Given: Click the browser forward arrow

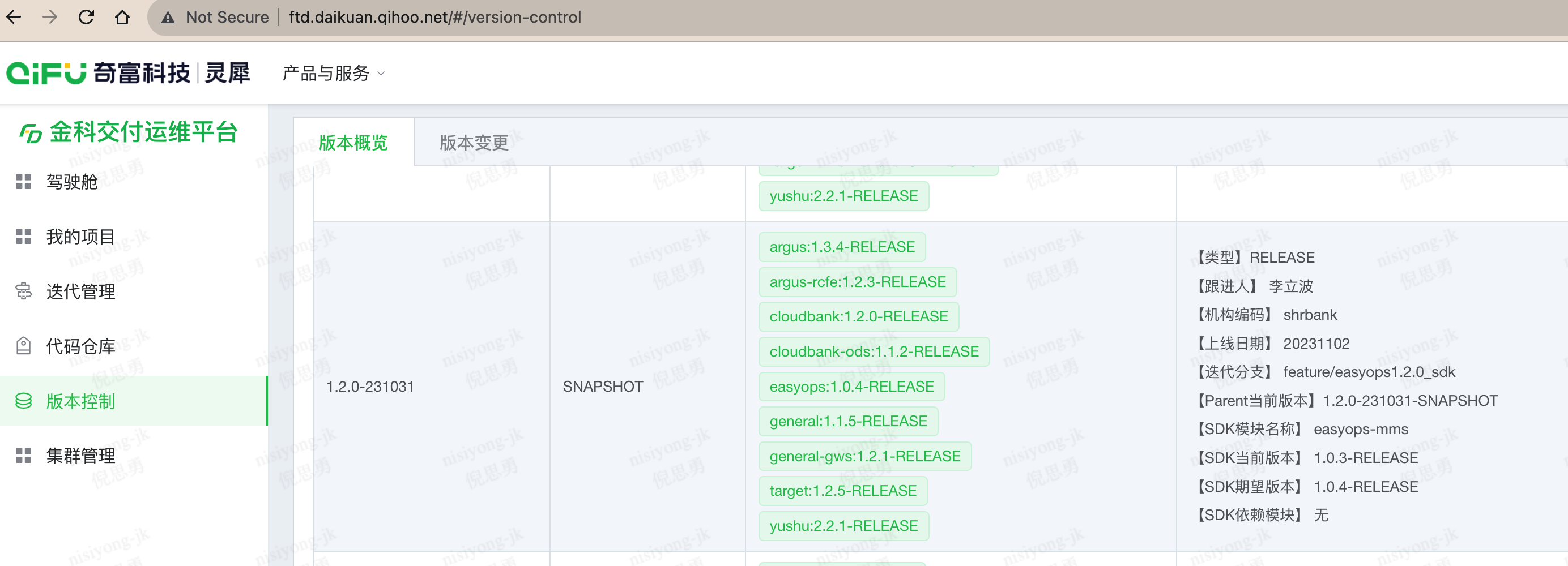Looking at the screenshot, I should click(x=50, y=17).
